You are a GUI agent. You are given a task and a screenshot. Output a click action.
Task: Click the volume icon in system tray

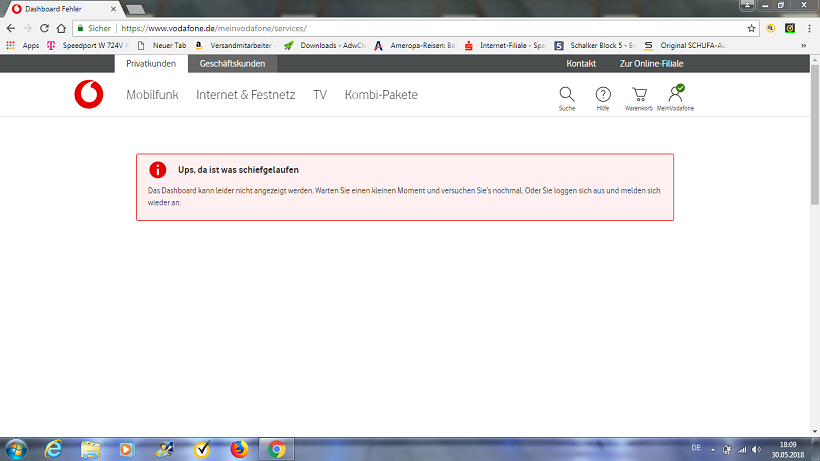(756, 450)
